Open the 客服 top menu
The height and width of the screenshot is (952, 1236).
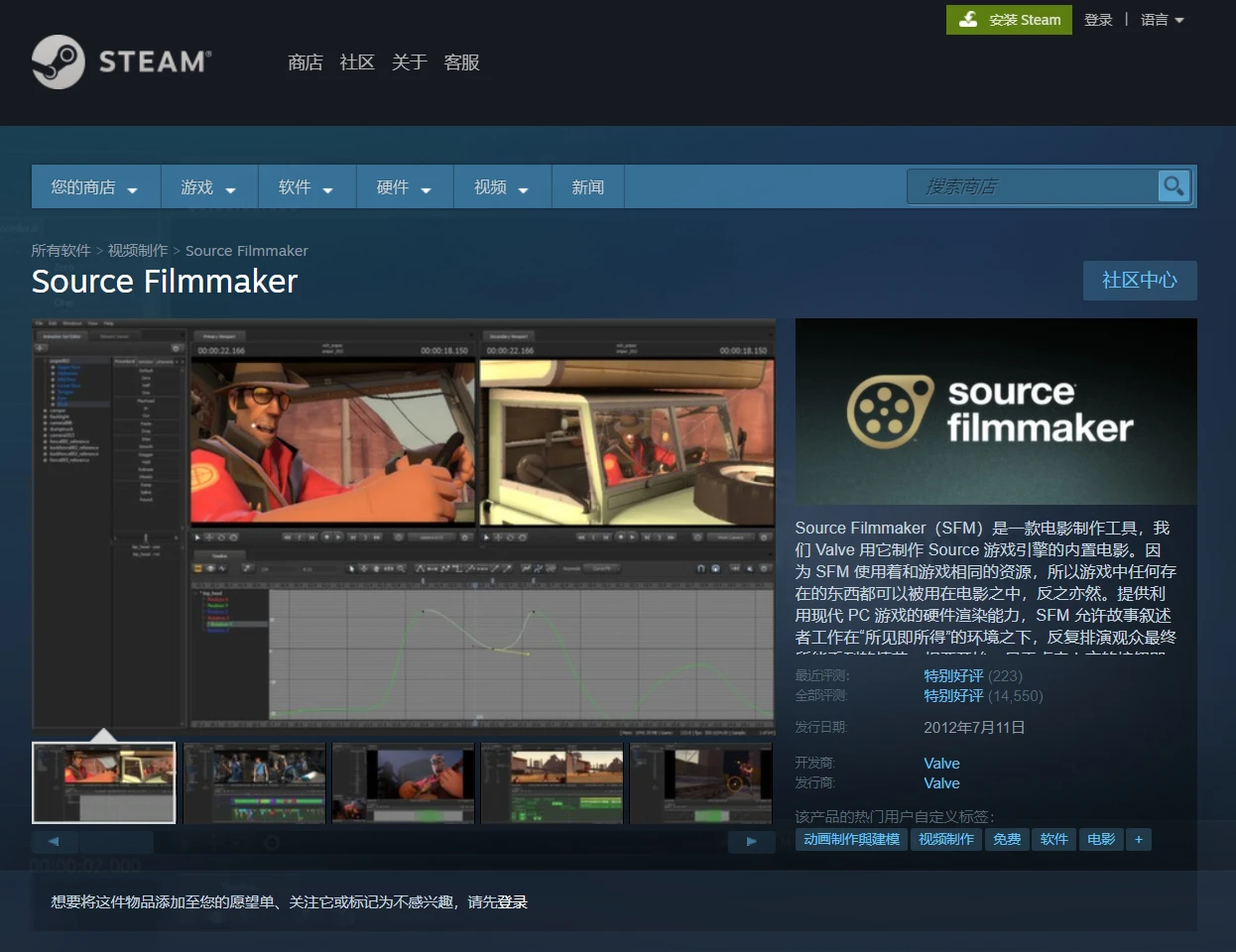[x=461, y=62]
